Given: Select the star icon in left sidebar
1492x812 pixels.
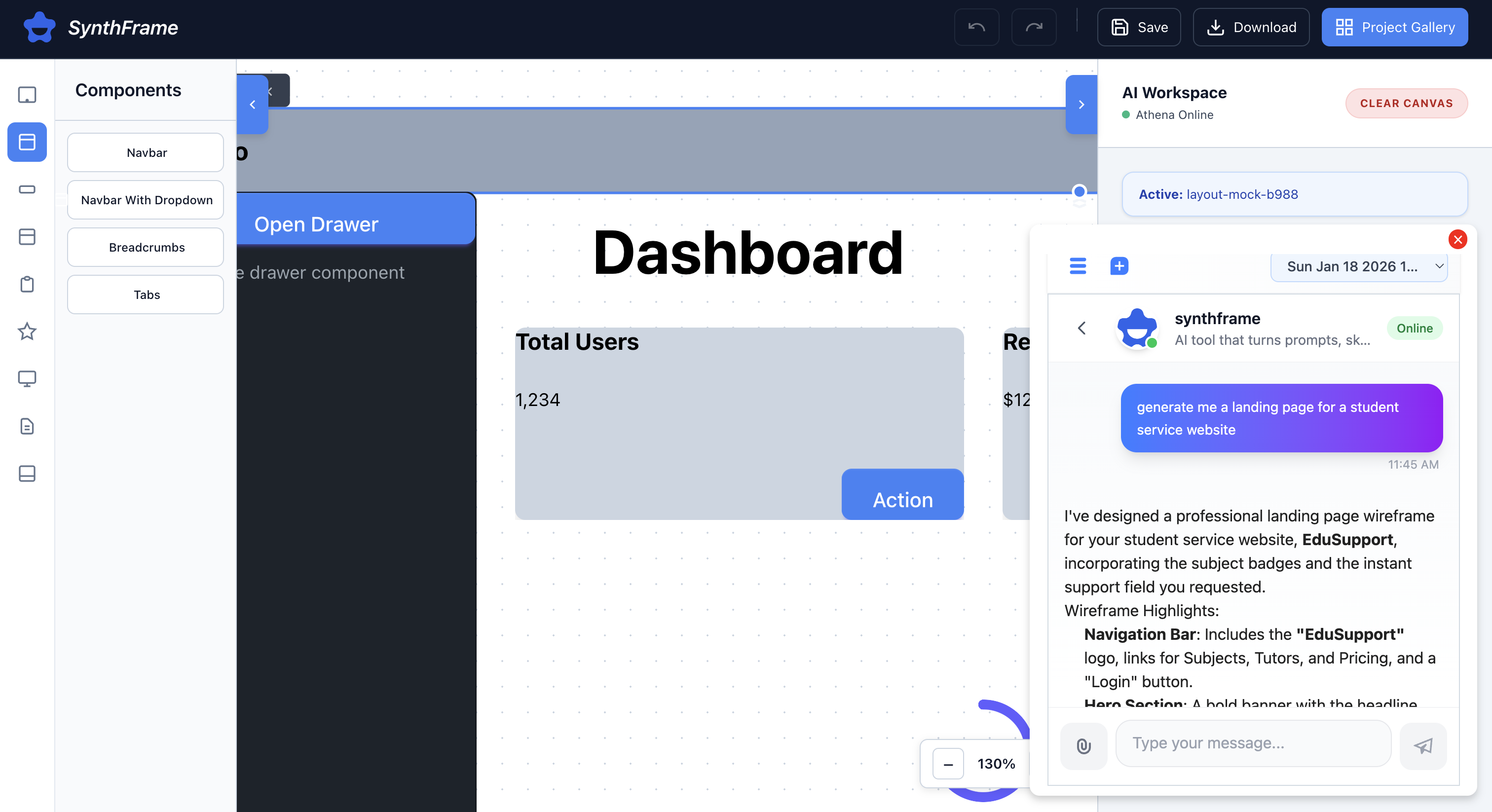Looking at the screenshot, I should pyautogui.click(x=27, y=332).
